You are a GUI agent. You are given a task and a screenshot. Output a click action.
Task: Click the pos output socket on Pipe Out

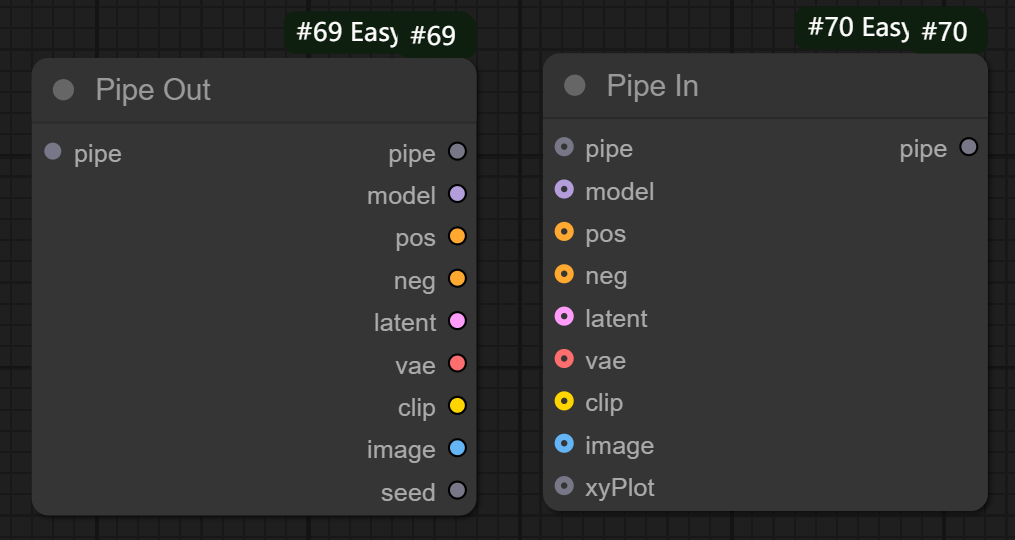(457, 237)
